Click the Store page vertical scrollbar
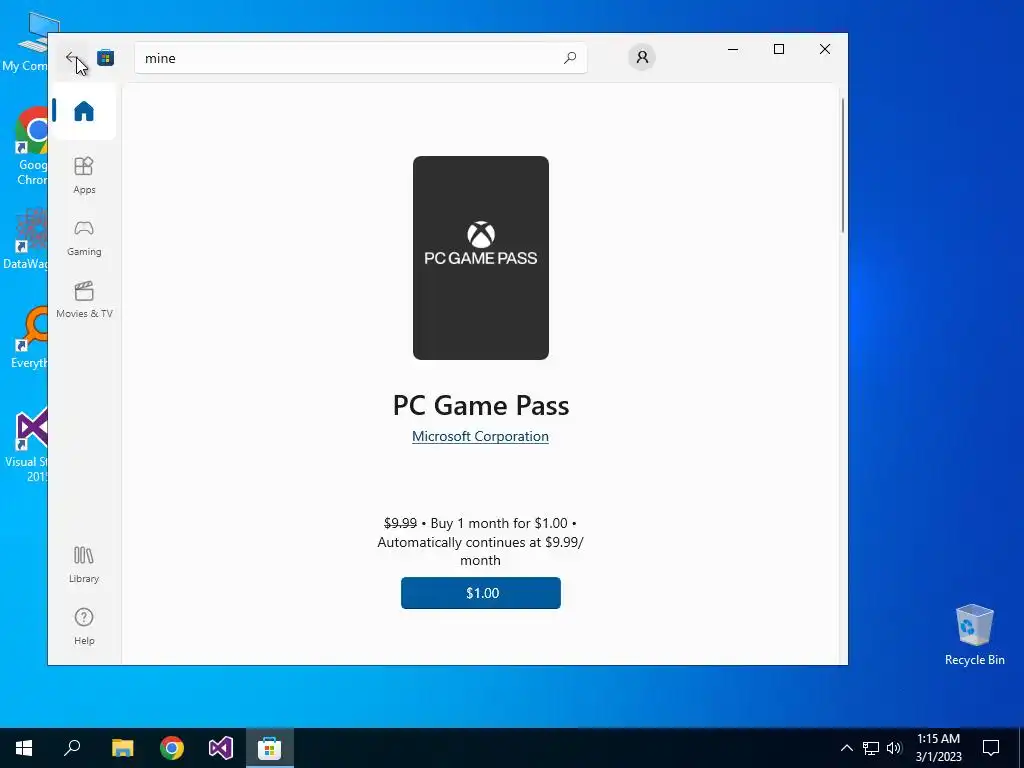The width and height of the screenshot is (1024, 768). pos(842,165)
